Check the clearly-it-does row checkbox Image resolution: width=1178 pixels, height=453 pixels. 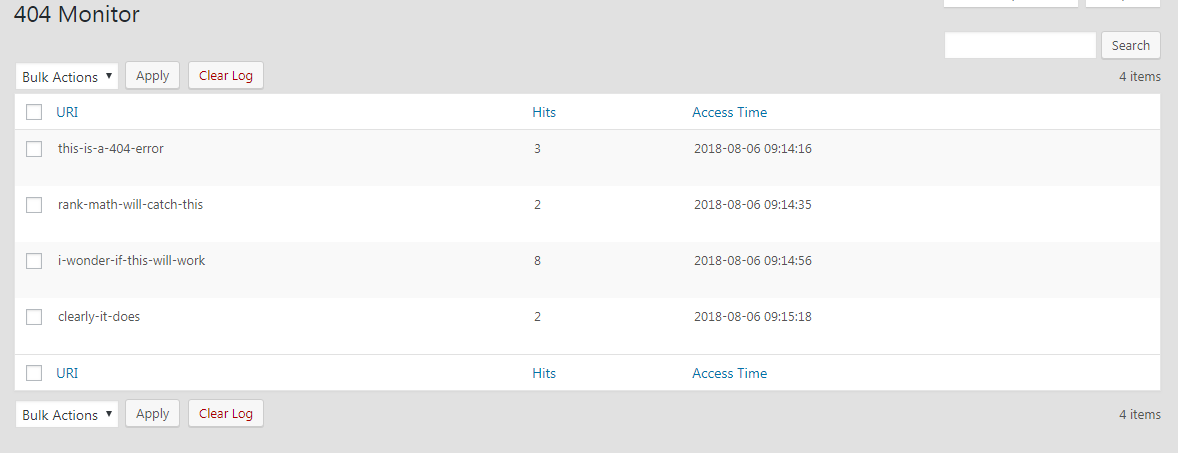click(34, 317)
